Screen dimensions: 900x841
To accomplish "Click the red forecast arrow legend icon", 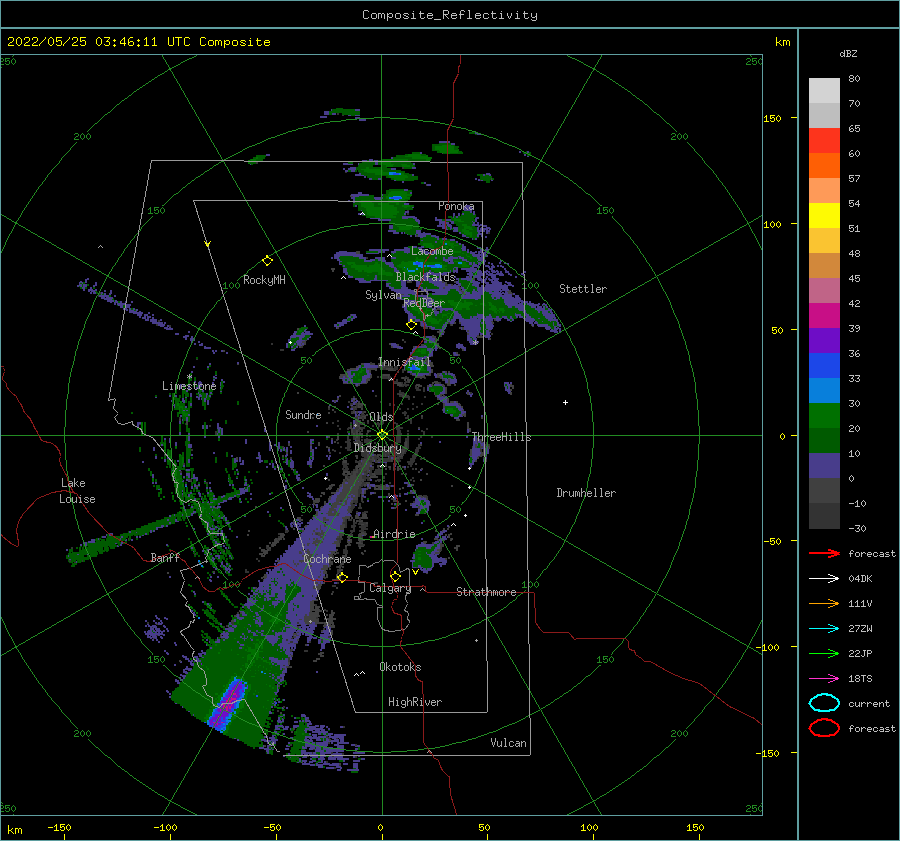I will click(824, 553).
